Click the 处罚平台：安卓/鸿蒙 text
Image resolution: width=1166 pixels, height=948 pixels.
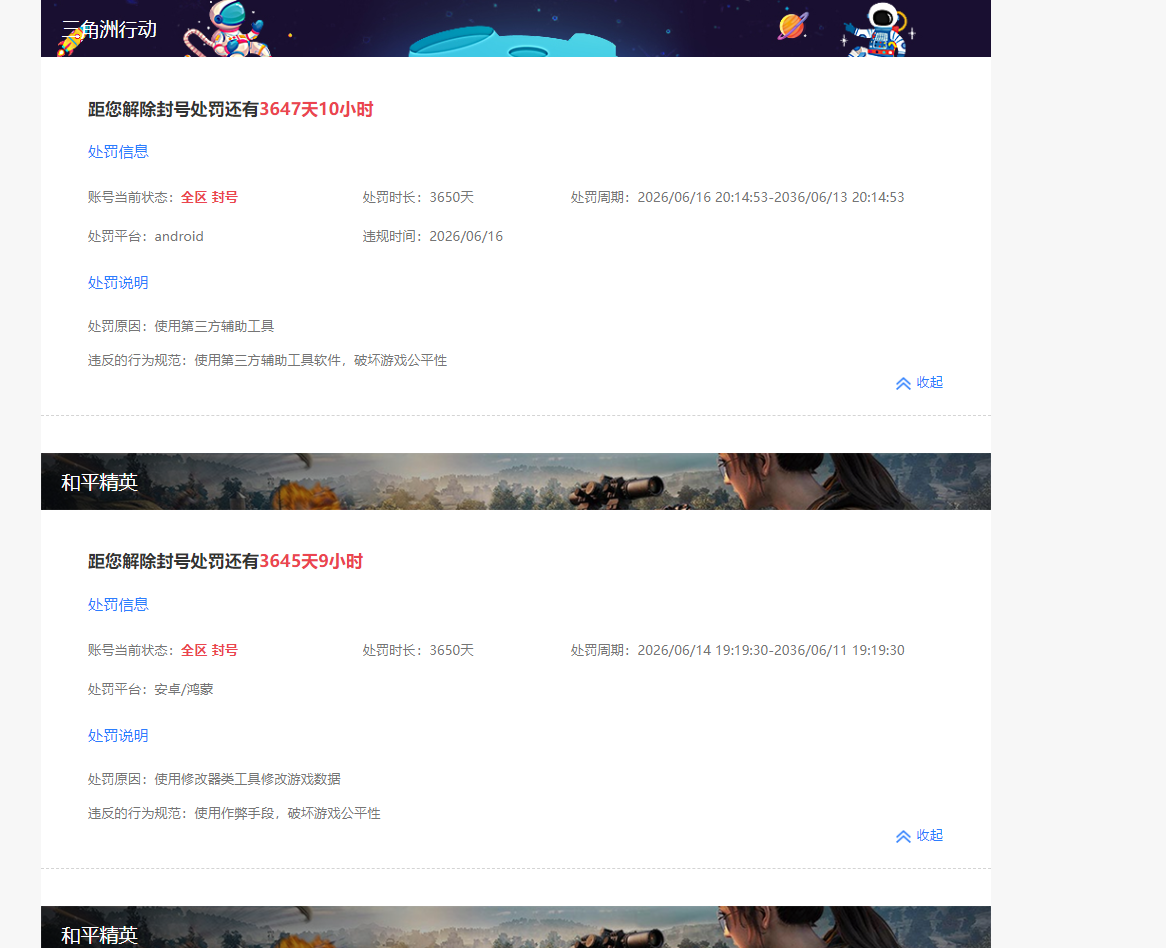click(151, 689)
